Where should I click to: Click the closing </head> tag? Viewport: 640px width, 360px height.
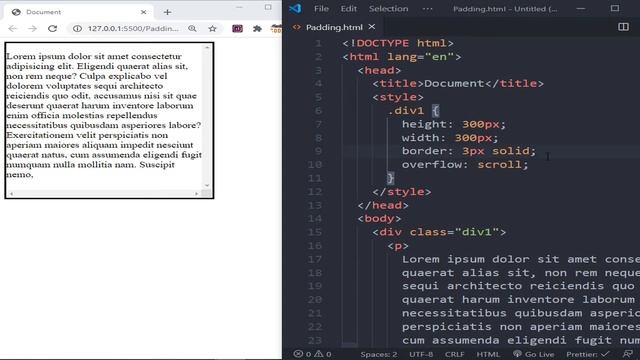coord(383,205)
